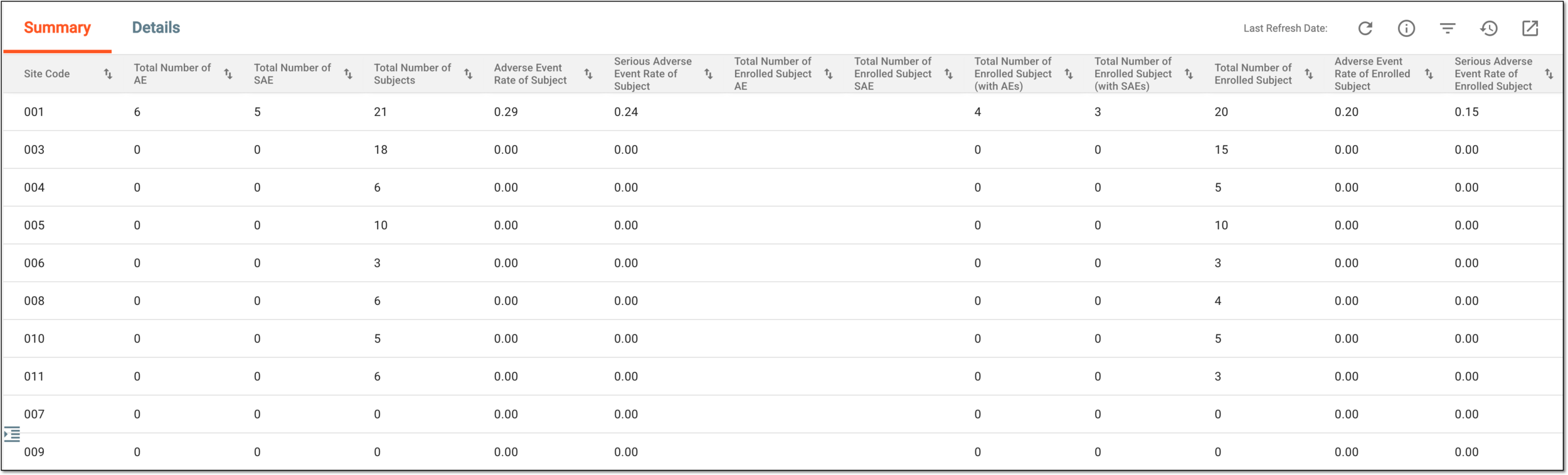Click enrolled subject count 15 in row 003

[x=1221, y=150]
